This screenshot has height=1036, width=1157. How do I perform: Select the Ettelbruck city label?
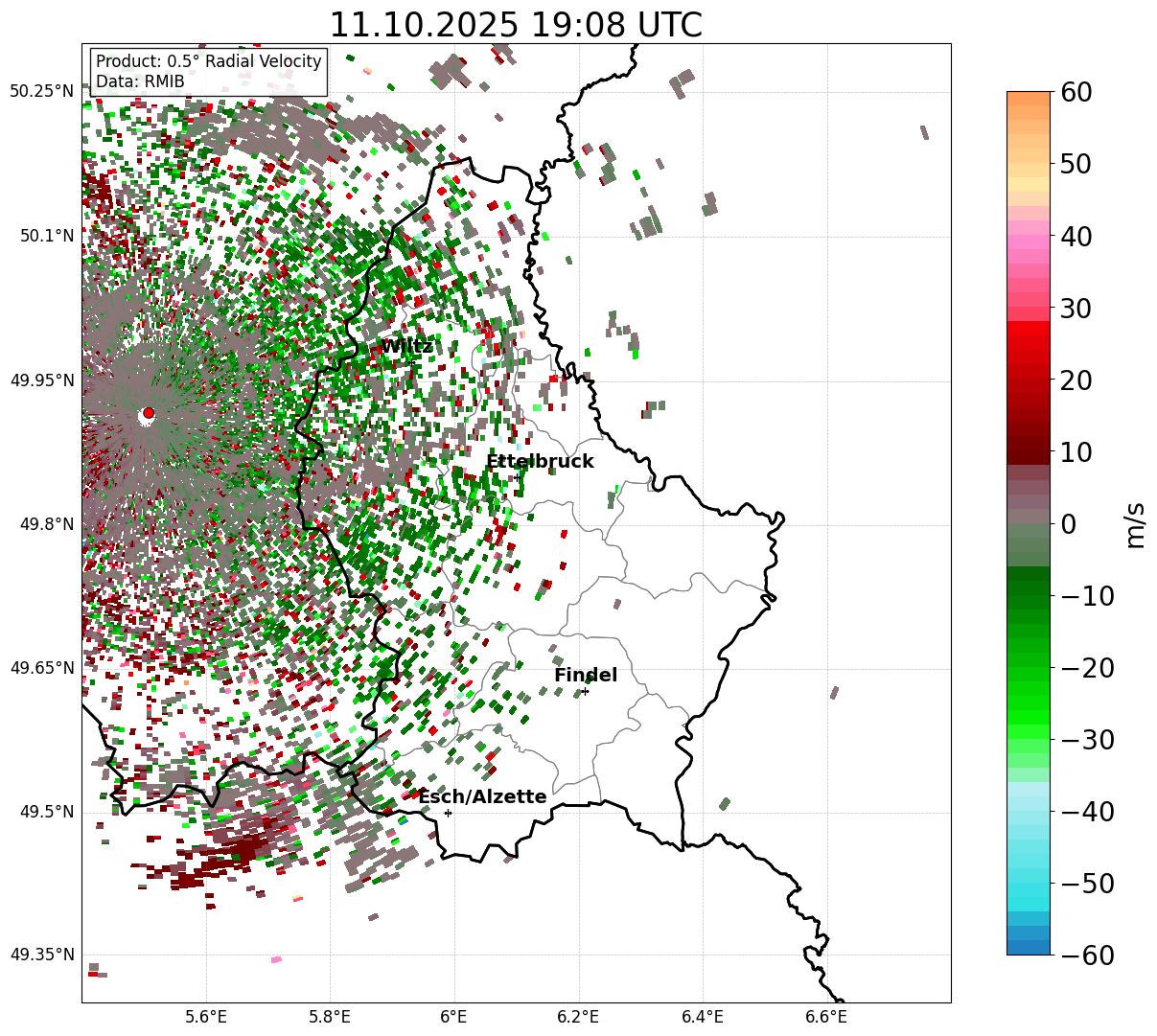[x=540, y=462]
